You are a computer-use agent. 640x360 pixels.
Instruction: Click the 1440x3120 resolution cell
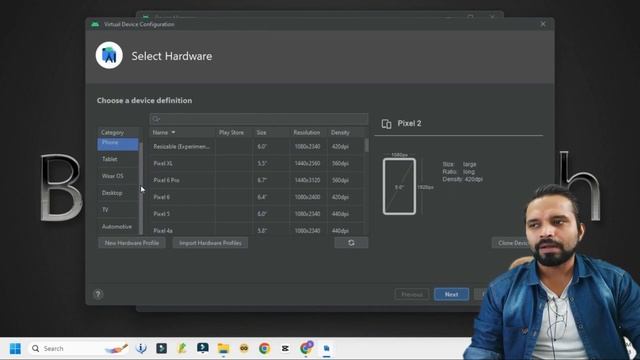[307, 180]
